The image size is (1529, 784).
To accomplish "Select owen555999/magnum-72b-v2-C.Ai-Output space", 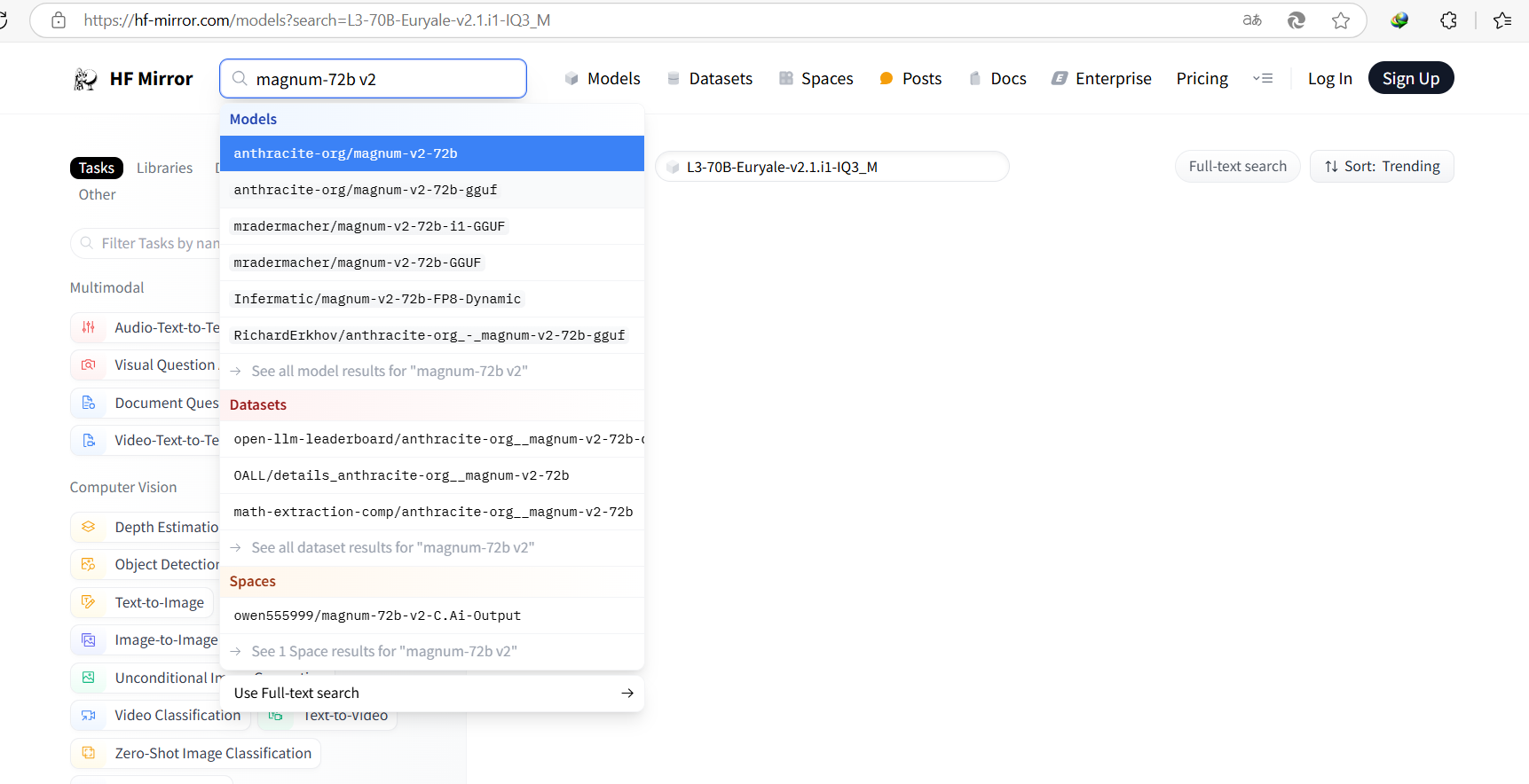I will coord(432,615).
